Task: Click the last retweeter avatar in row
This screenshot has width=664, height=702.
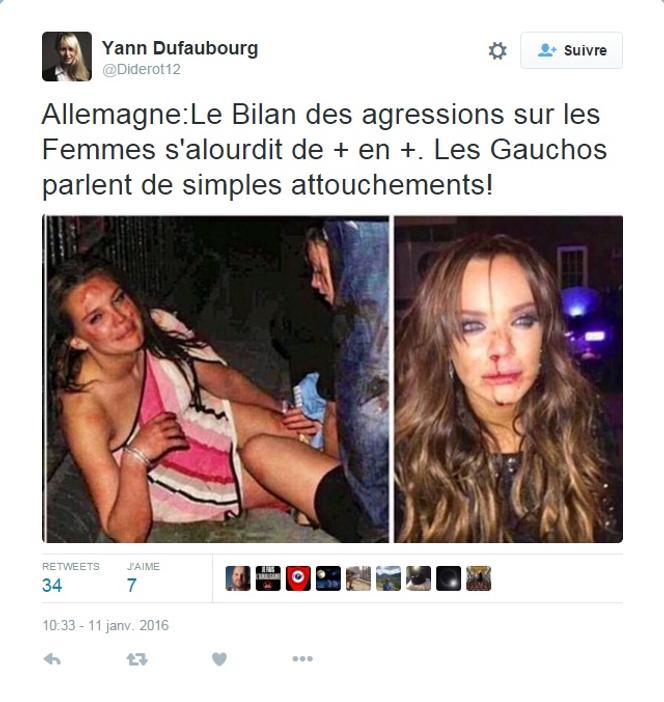Action: click(479, 578)
